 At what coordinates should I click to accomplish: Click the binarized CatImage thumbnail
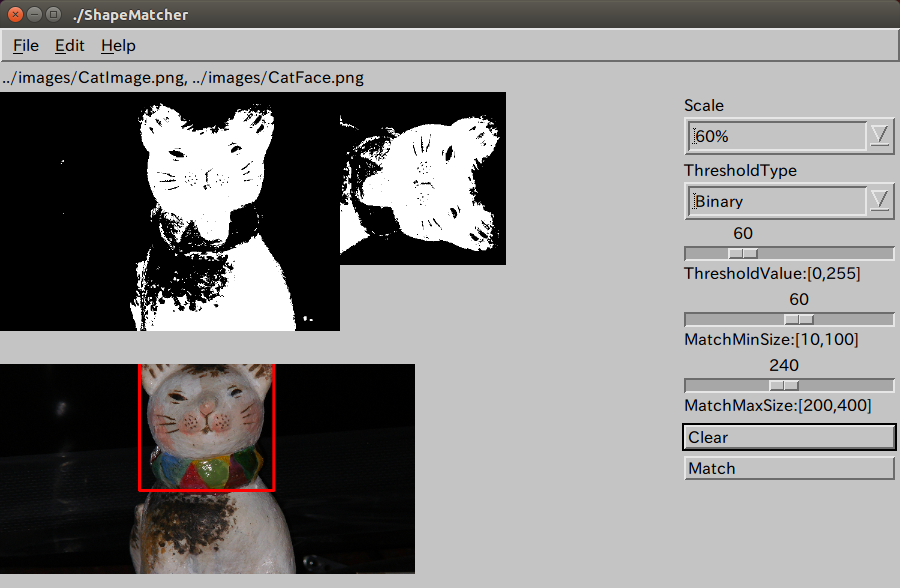click(x=170, y=211)
